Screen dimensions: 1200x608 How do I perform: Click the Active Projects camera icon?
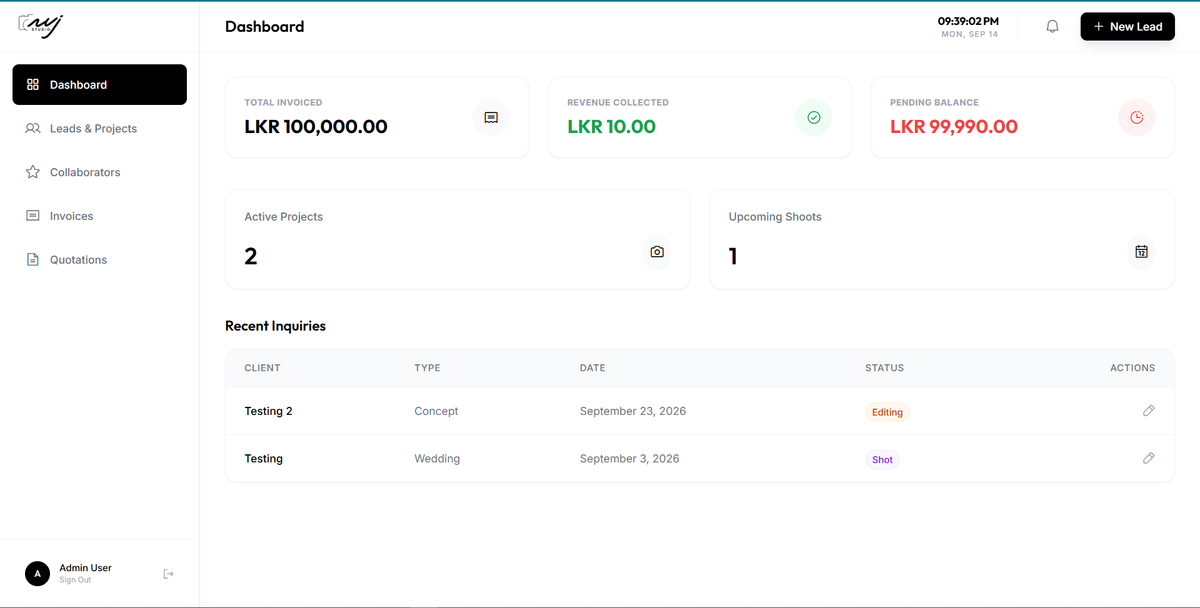point(657,252)
